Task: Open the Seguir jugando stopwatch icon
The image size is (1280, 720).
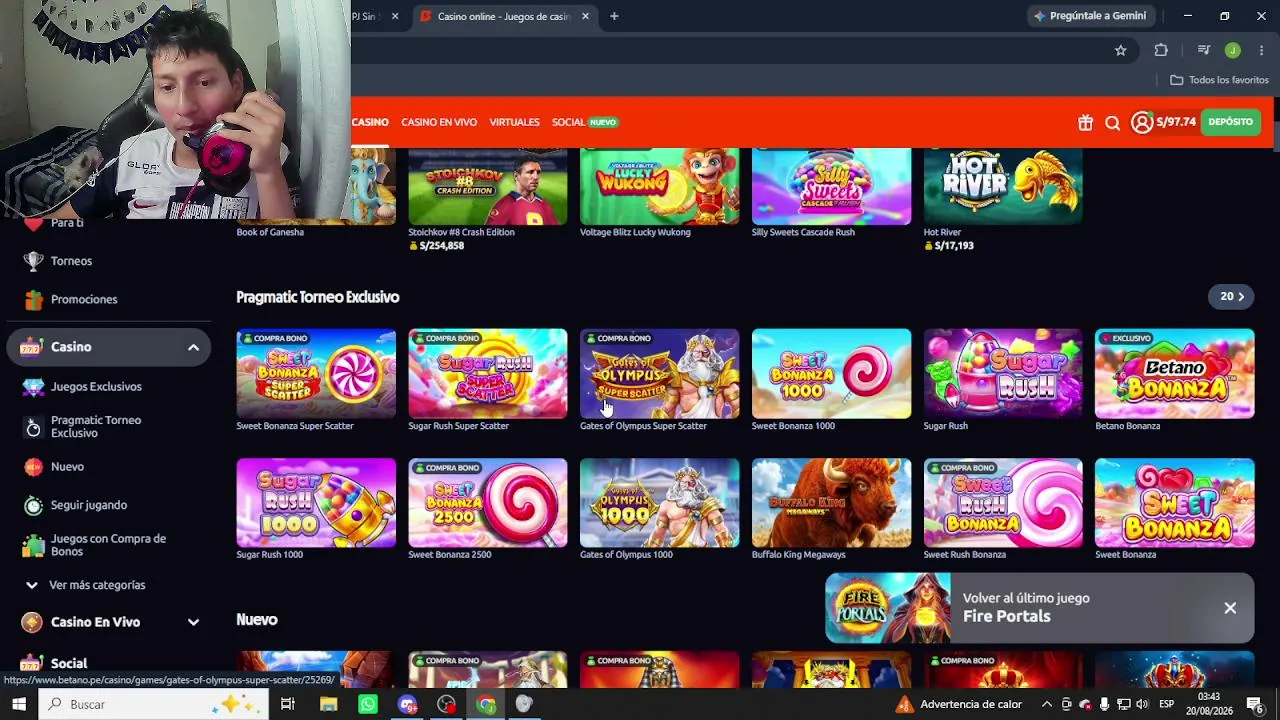Action: pos(34,505)
